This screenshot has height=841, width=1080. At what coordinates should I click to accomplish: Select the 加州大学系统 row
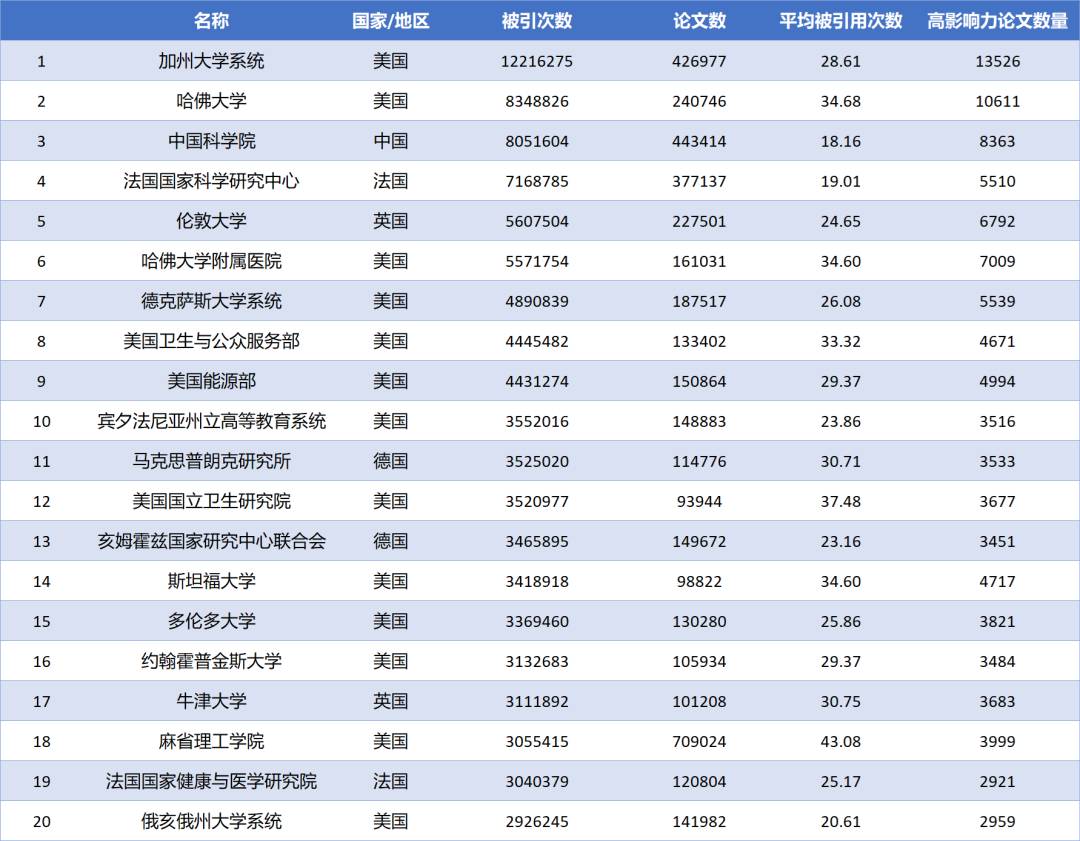[213, 60]
